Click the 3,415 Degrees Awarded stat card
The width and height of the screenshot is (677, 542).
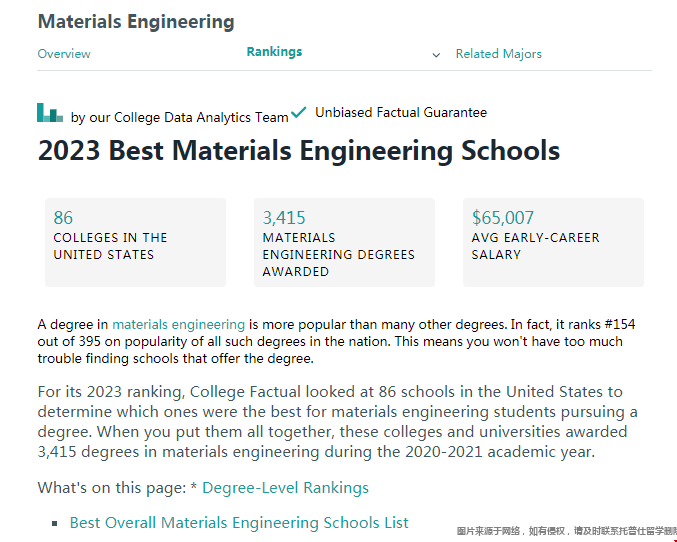coord(343,242)
